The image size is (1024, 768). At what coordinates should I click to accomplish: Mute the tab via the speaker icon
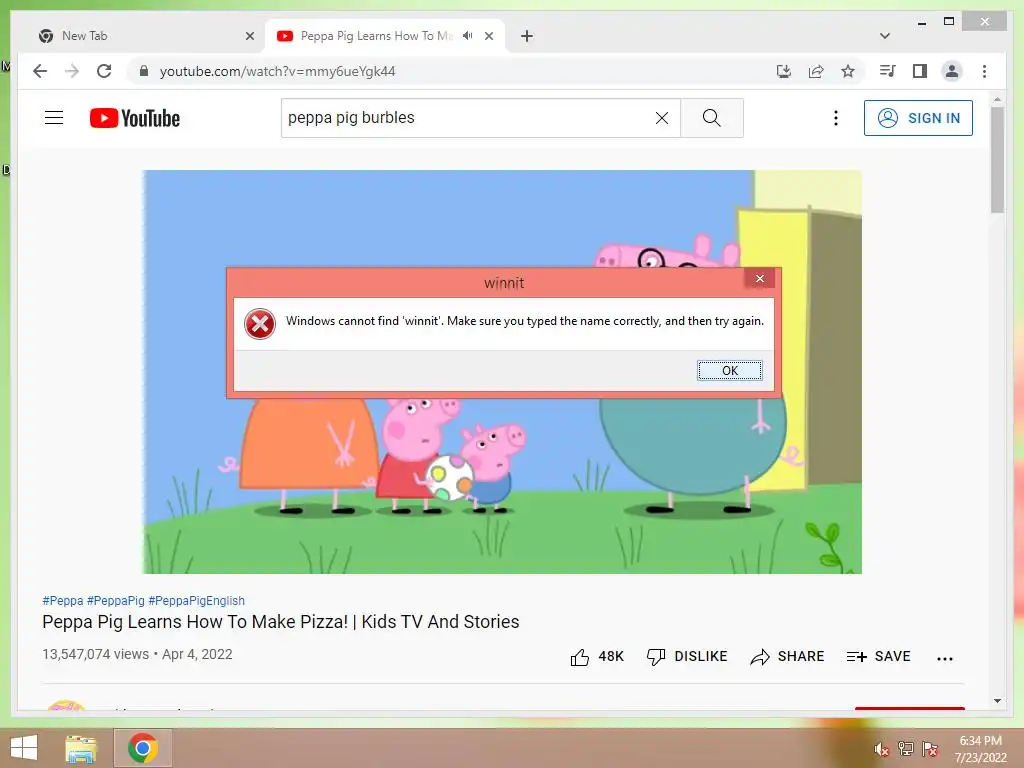[468, 36]
